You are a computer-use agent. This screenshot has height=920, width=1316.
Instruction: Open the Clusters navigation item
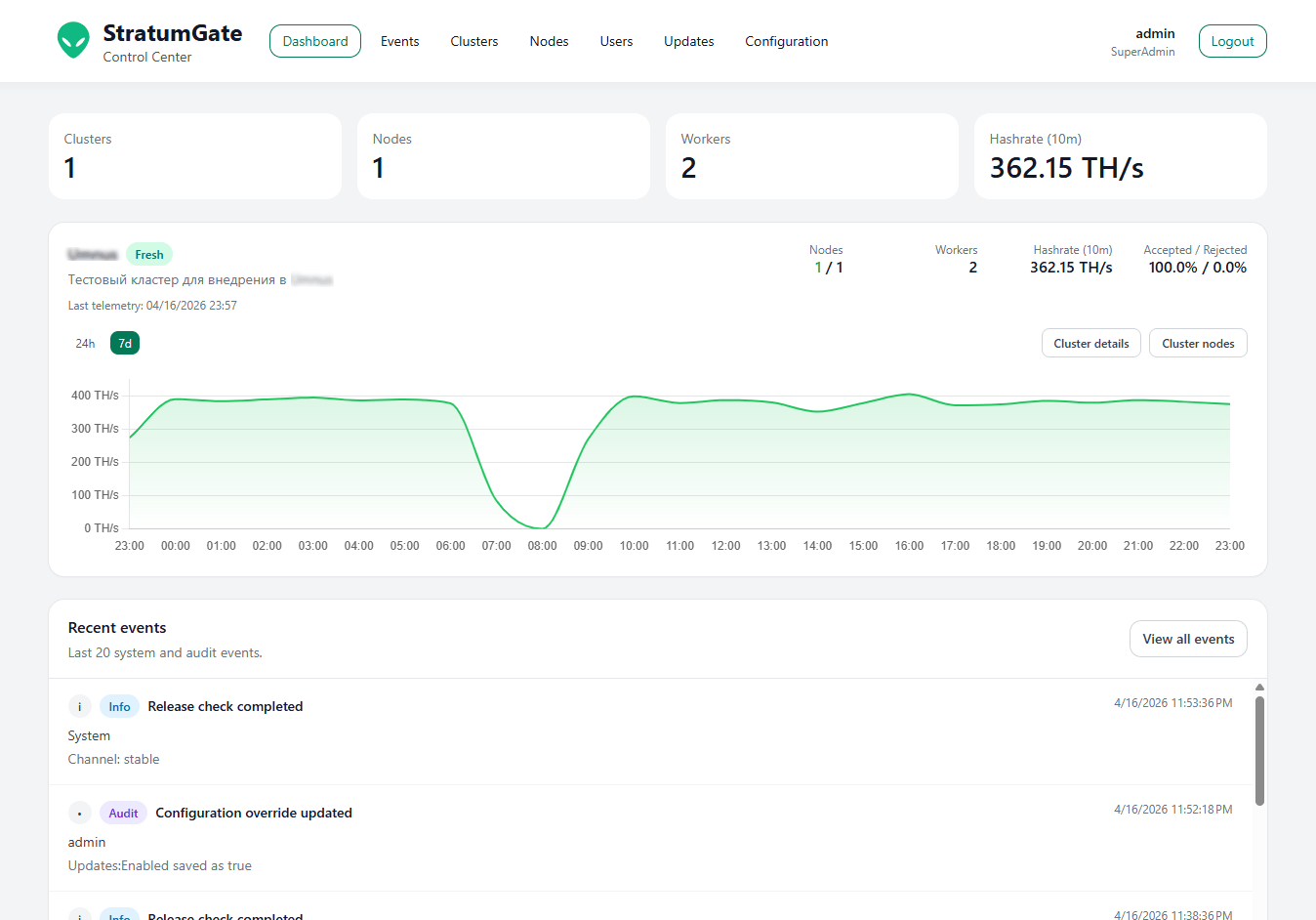point(474,41)
